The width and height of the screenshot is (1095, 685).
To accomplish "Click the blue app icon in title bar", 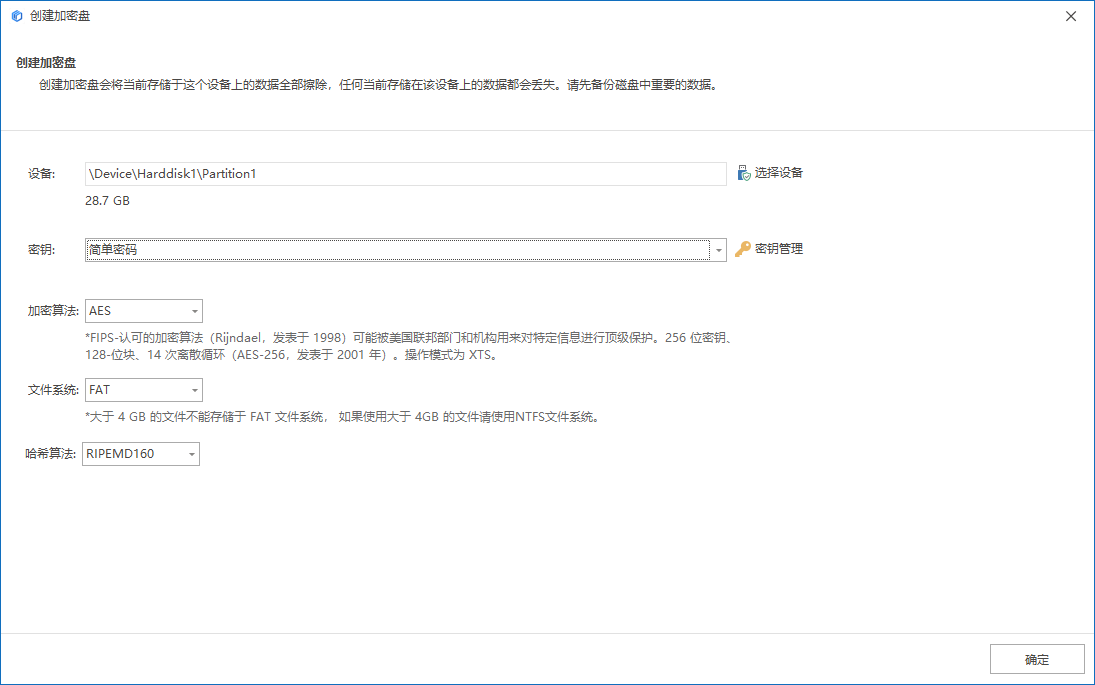I will click(x=17, y=16).
